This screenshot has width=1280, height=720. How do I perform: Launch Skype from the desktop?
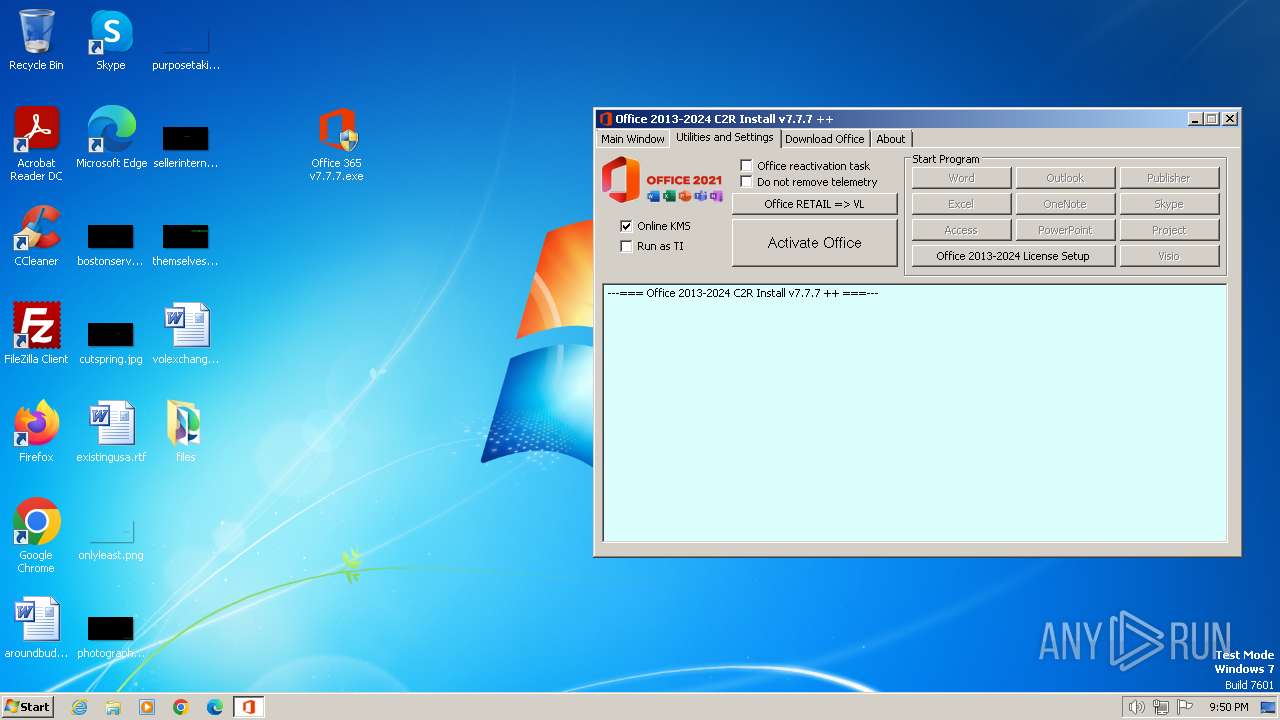(110, 40)
